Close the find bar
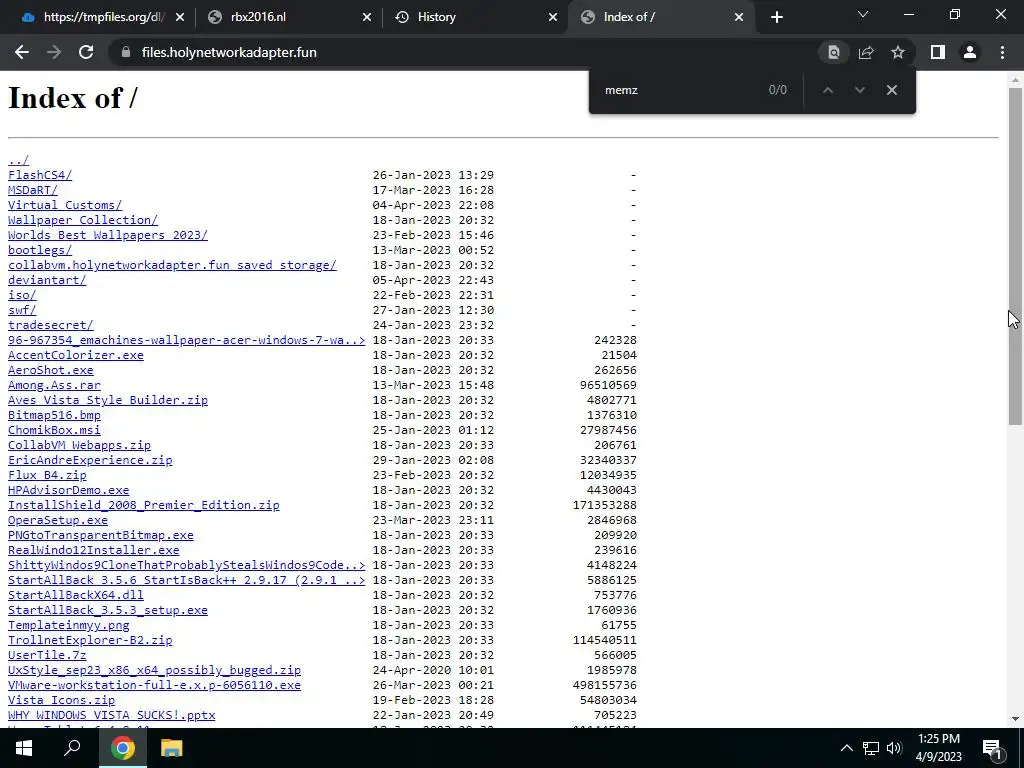The width and height of the screenshot is (1024, 768). 891,90
